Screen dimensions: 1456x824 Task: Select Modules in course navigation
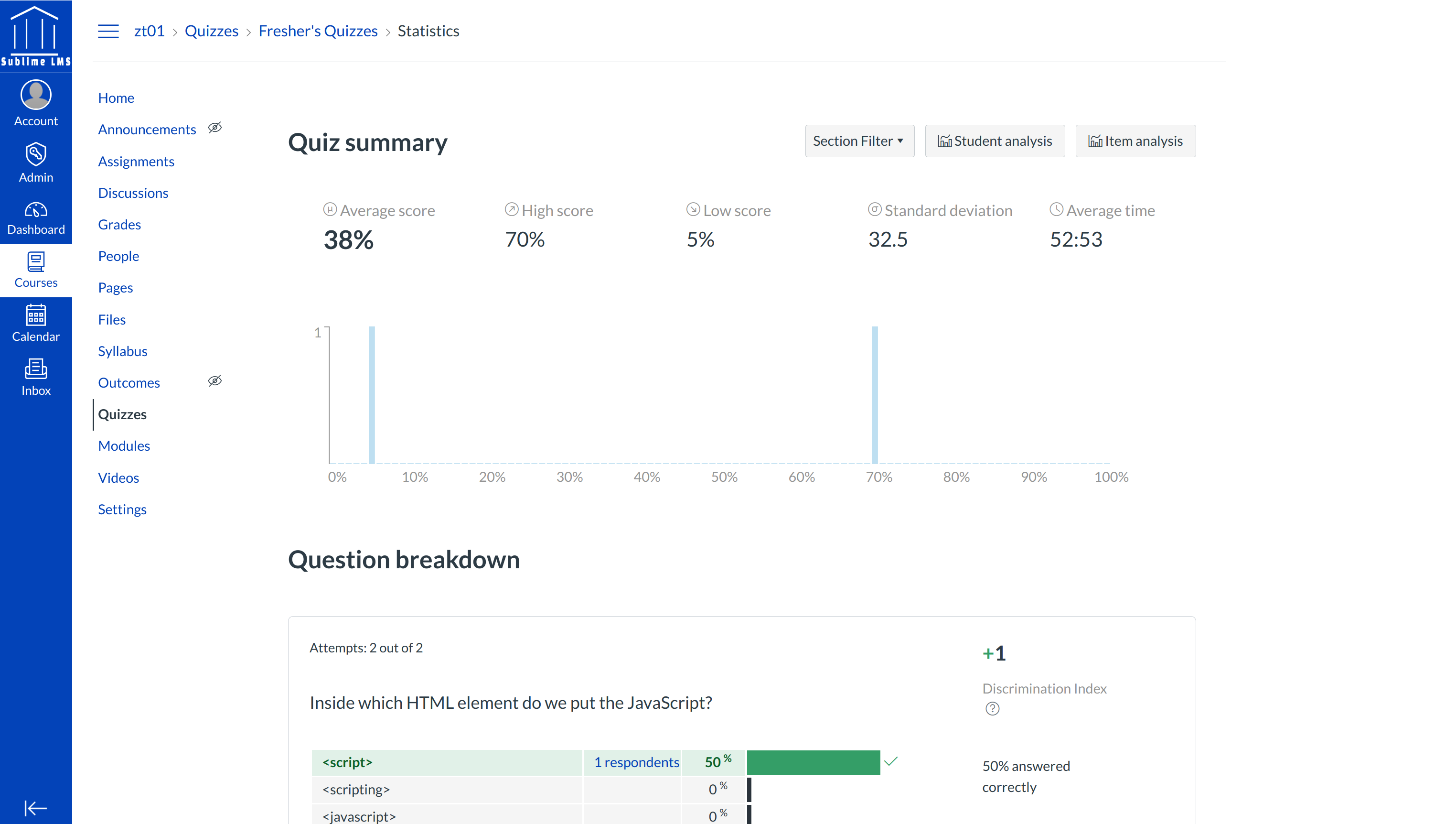[x=124, y=446]
